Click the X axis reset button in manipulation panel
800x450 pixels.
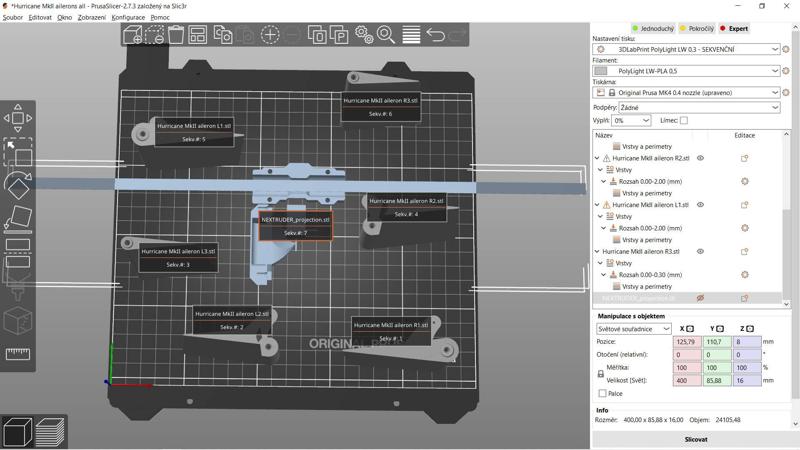coord(690,329)
